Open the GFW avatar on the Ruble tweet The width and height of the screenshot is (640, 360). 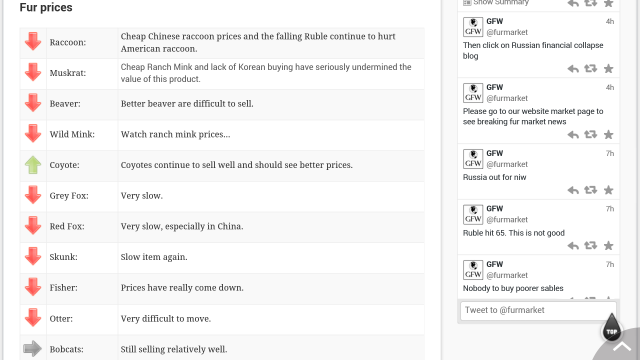pos(473,214)
